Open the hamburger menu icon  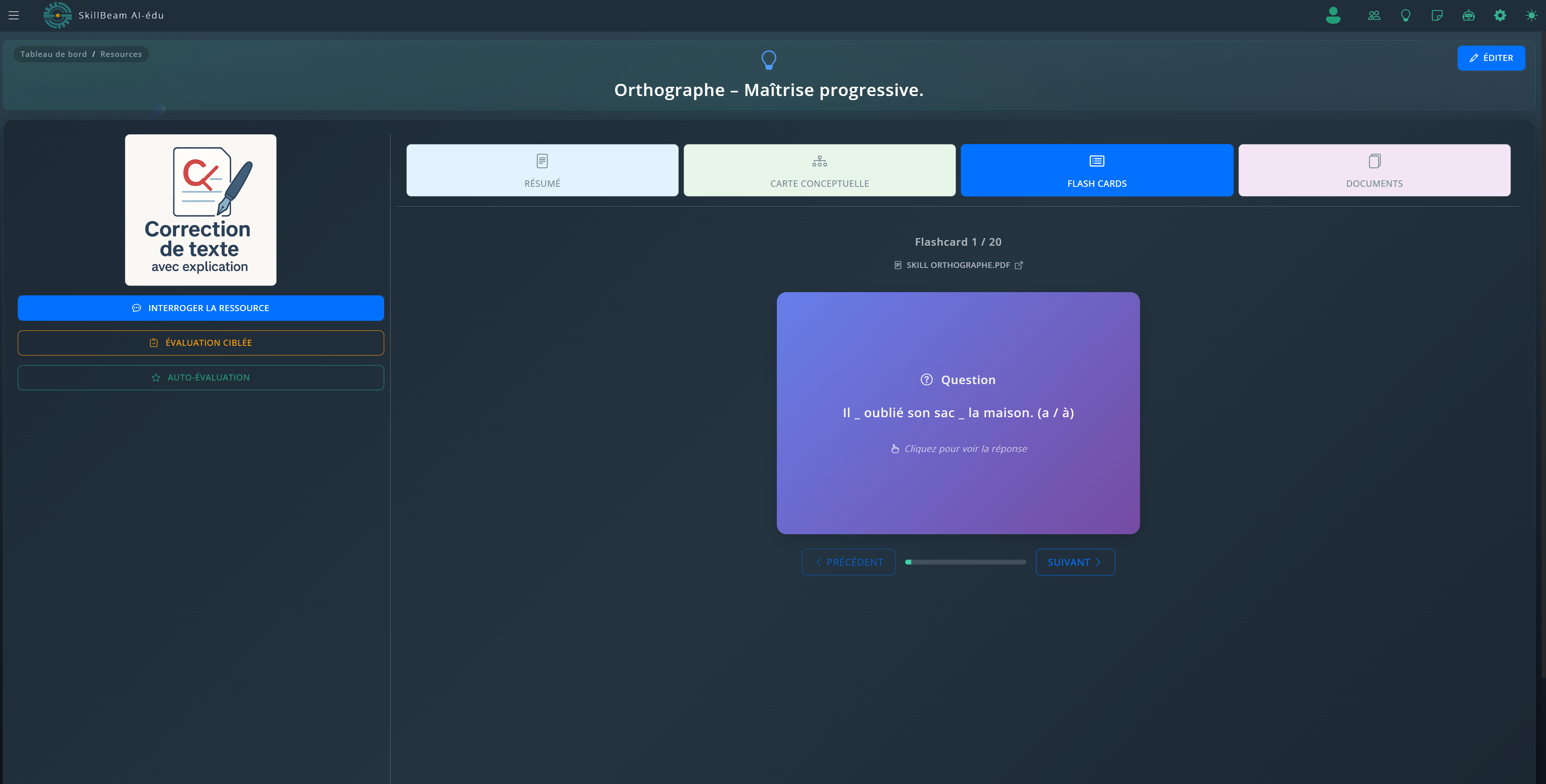point(14,16)
